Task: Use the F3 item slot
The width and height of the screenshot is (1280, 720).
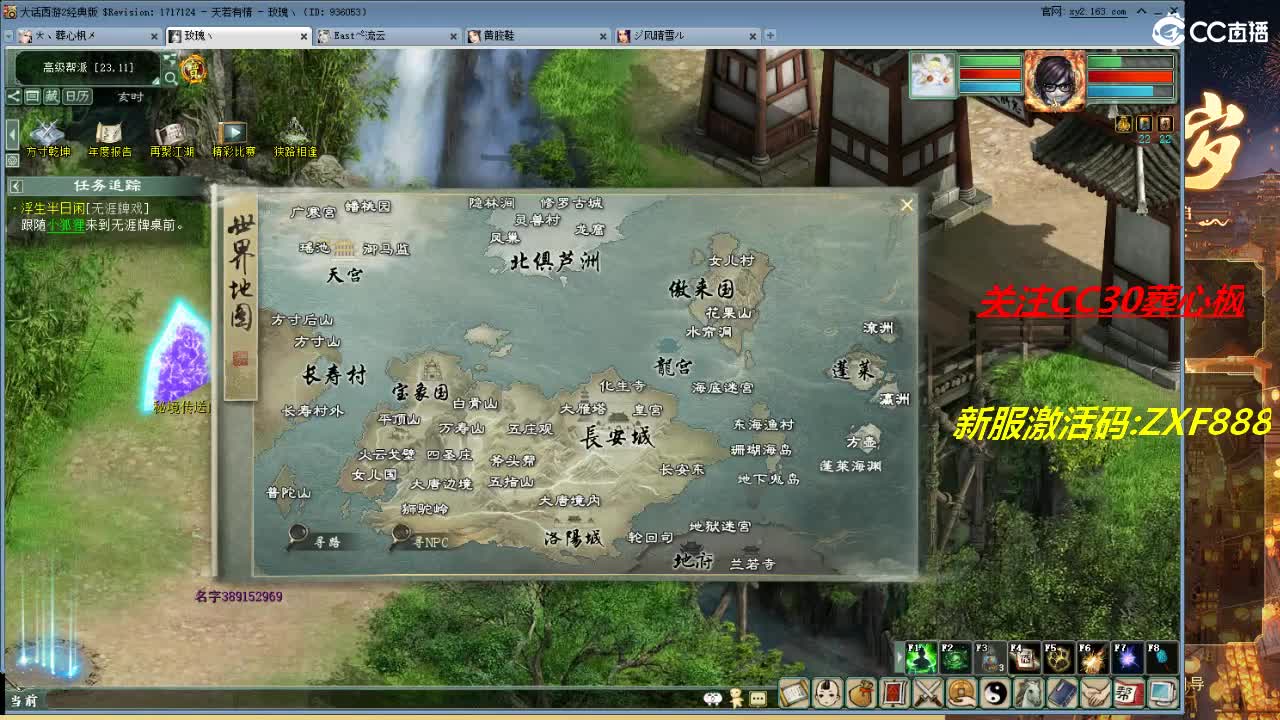Action: pyautogui.click(x=990, y=657)
